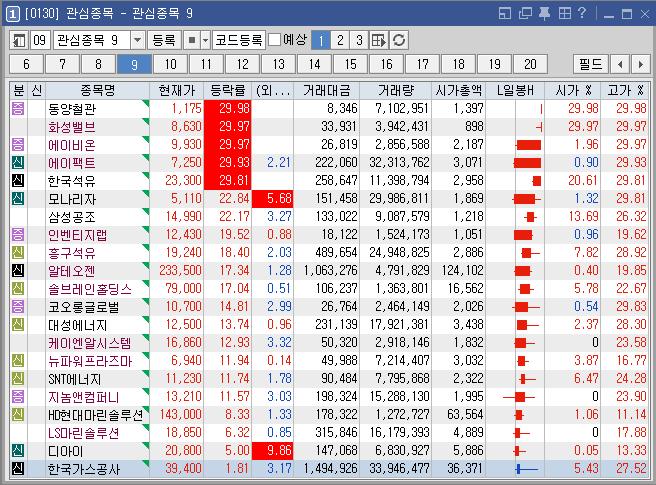Click the 등록 button
This screenshot has height=485, width=656.
(x=164, y=41)
